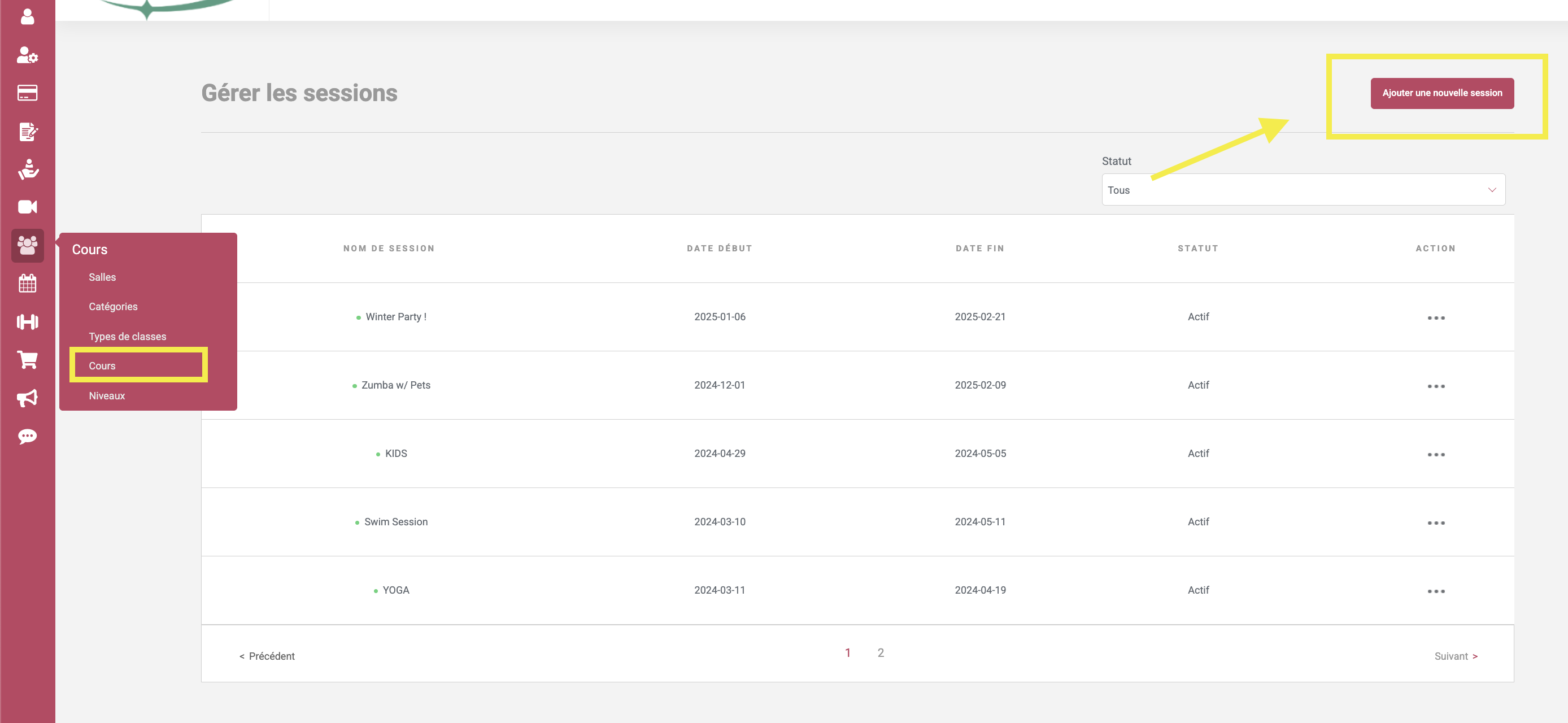Viewport: 1568px width, 723px height.
Task: Click Ajouter une nouvelle session button
Action: [x=1441, y=93]
